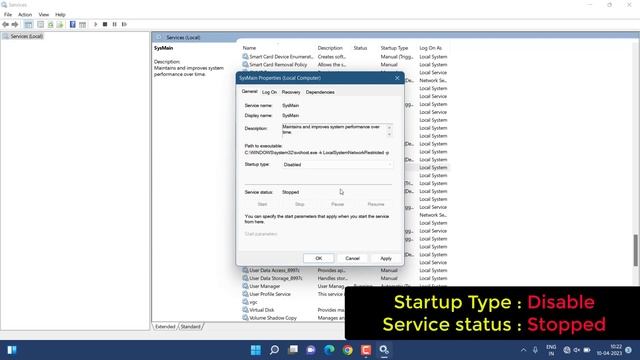The width and height of the screenshot is (640, 360).
Task: Select User Data Access service row
Action: pyautogui.click(x=345, y=270)
